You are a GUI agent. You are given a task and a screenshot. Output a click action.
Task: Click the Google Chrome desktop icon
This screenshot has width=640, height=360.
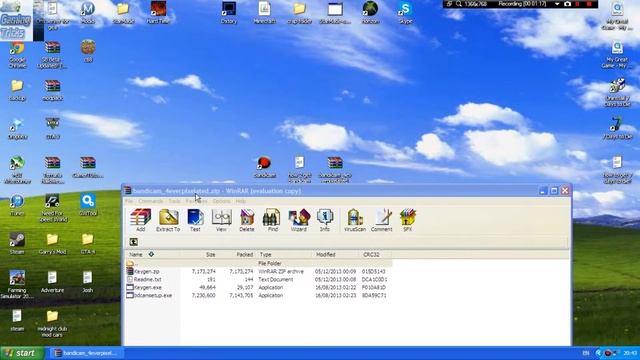click(17, 55)
